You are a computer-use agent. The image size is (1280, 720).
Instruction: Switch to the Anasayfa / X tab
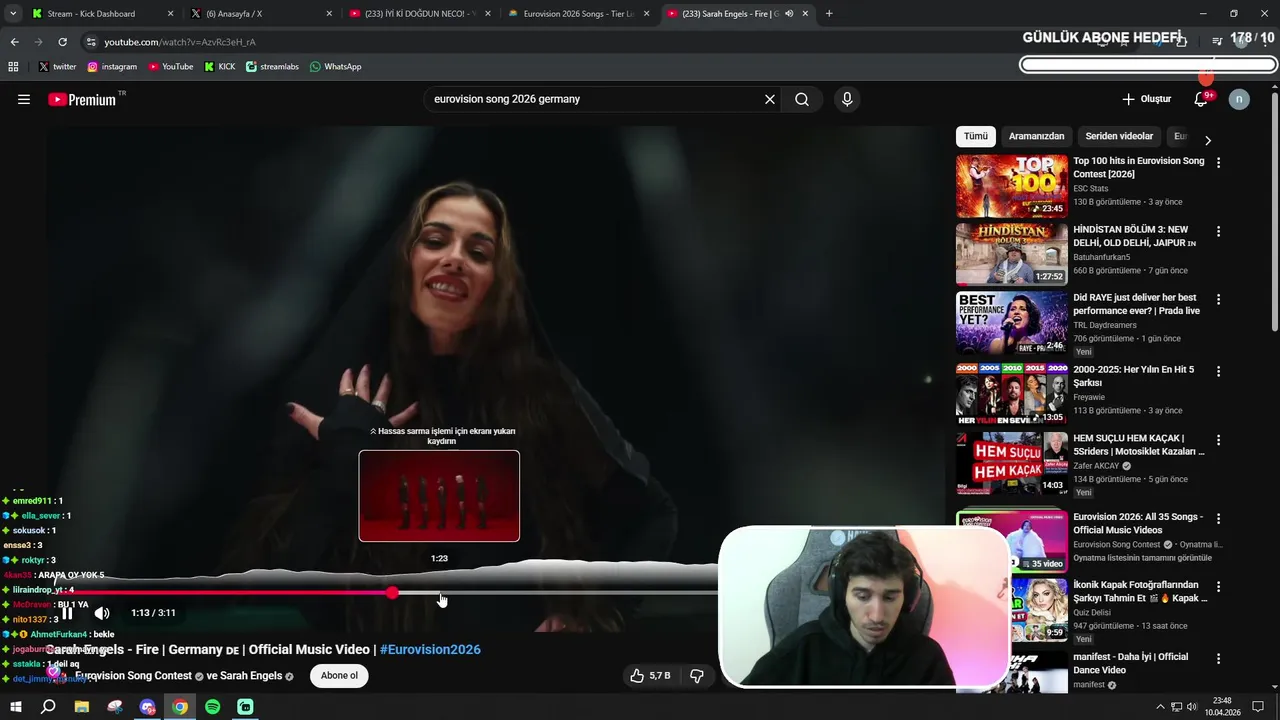tap(260, 14)
